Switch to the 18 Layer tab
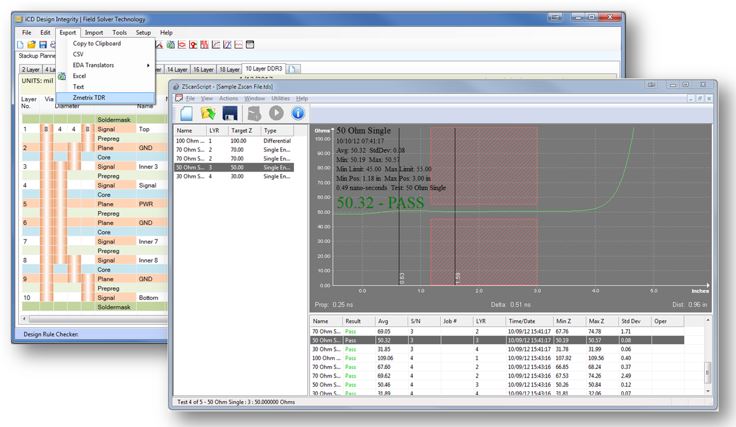Viewport: 736px width, 427px height. tap(229, 69)
